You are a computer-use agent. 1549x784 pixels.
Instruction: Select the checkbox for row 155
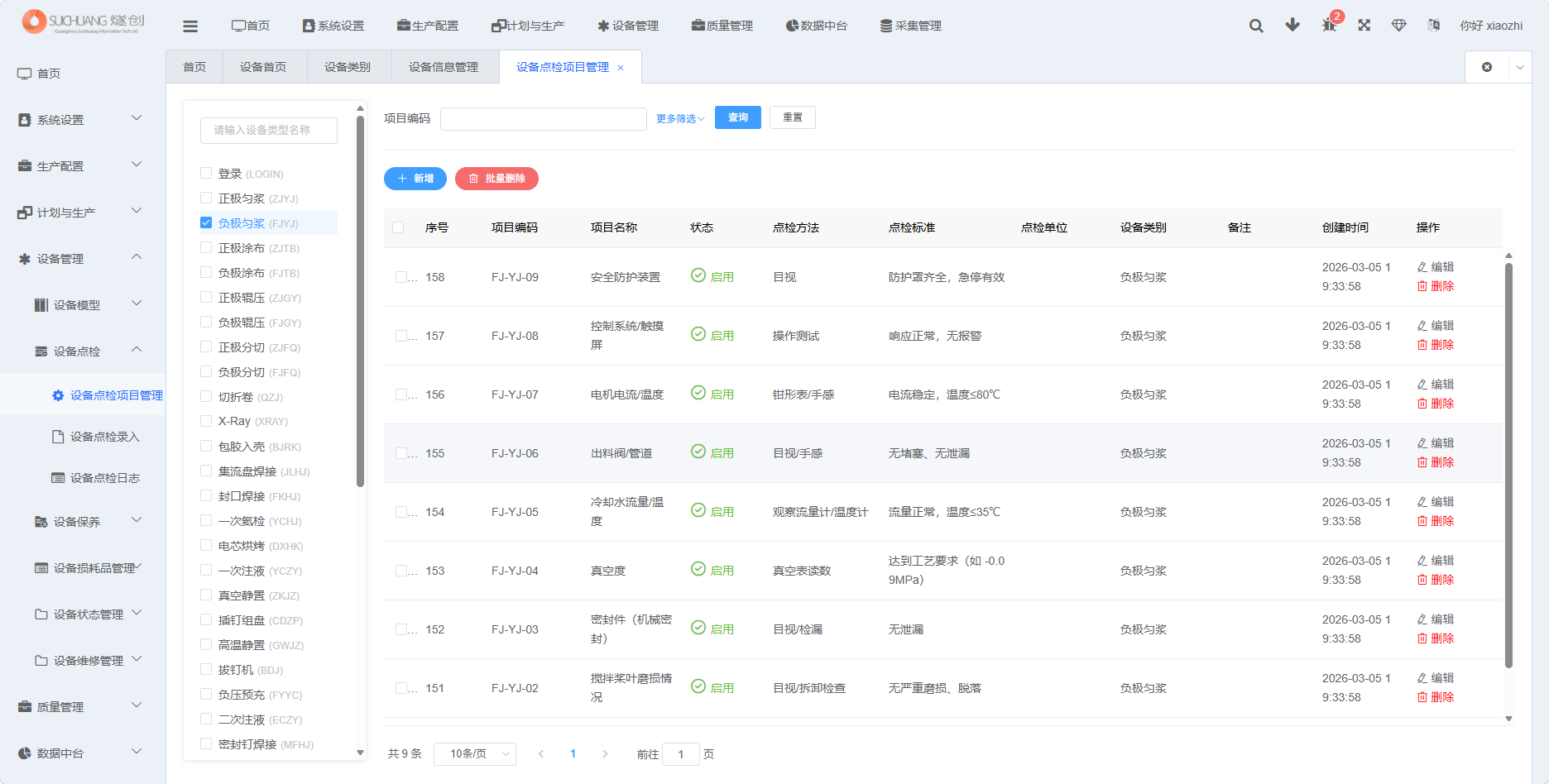401,453
